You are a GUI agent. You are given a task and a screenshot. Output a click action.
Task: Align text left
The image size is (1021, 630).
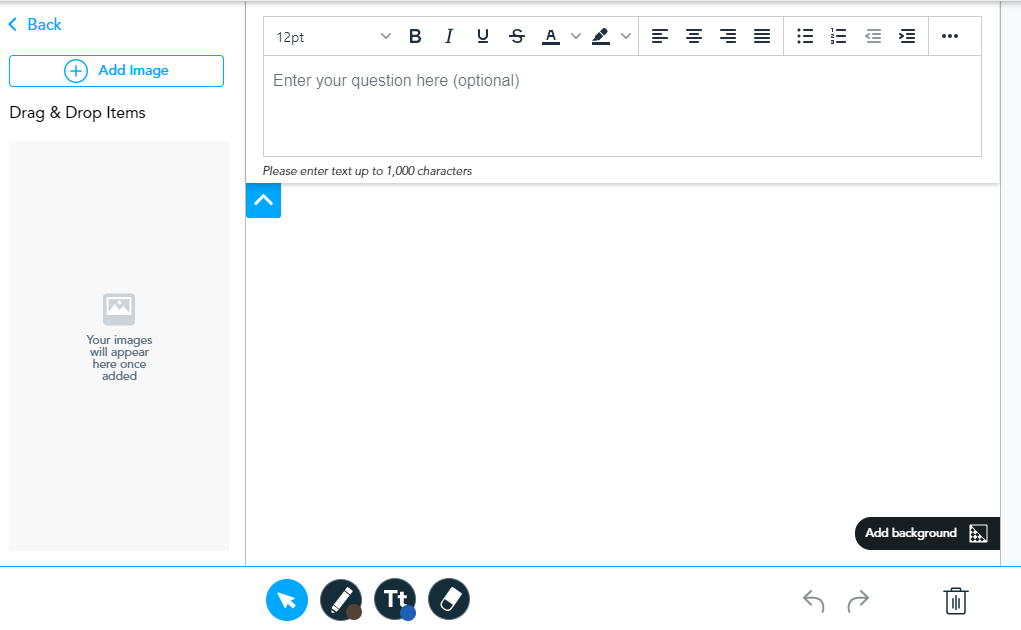coord(660,36)
